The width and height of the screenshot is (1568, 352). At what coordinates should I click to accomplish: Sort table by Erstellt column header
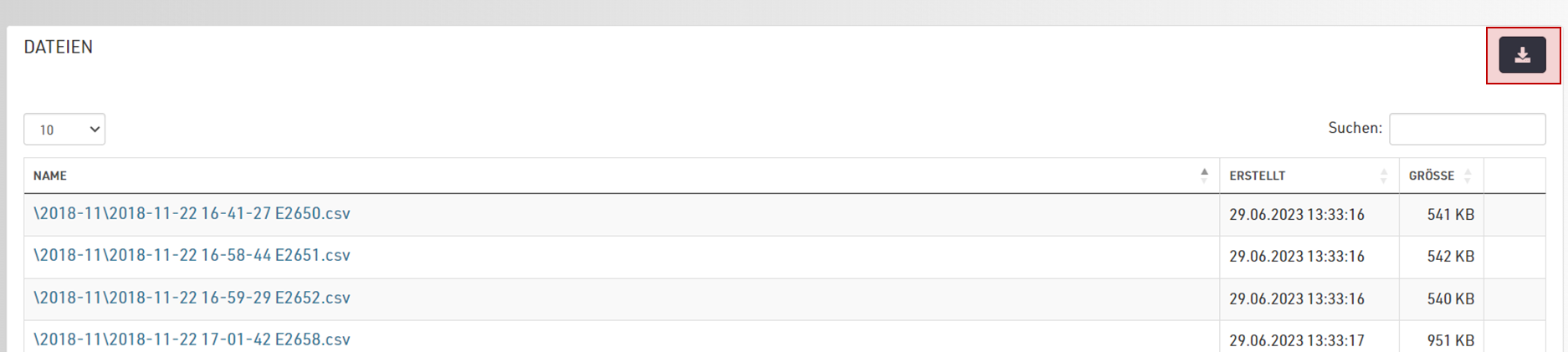pos(1257,176)
